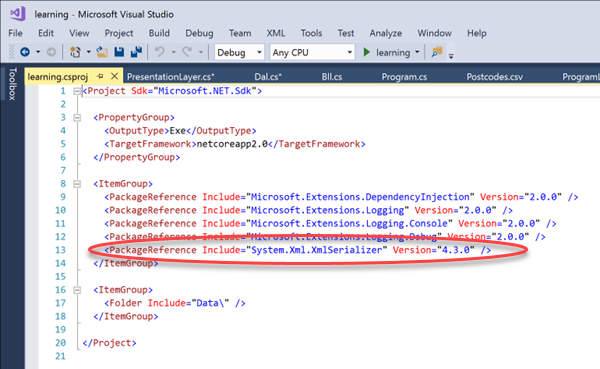Start debugging with the green play button

coord(367,52)
